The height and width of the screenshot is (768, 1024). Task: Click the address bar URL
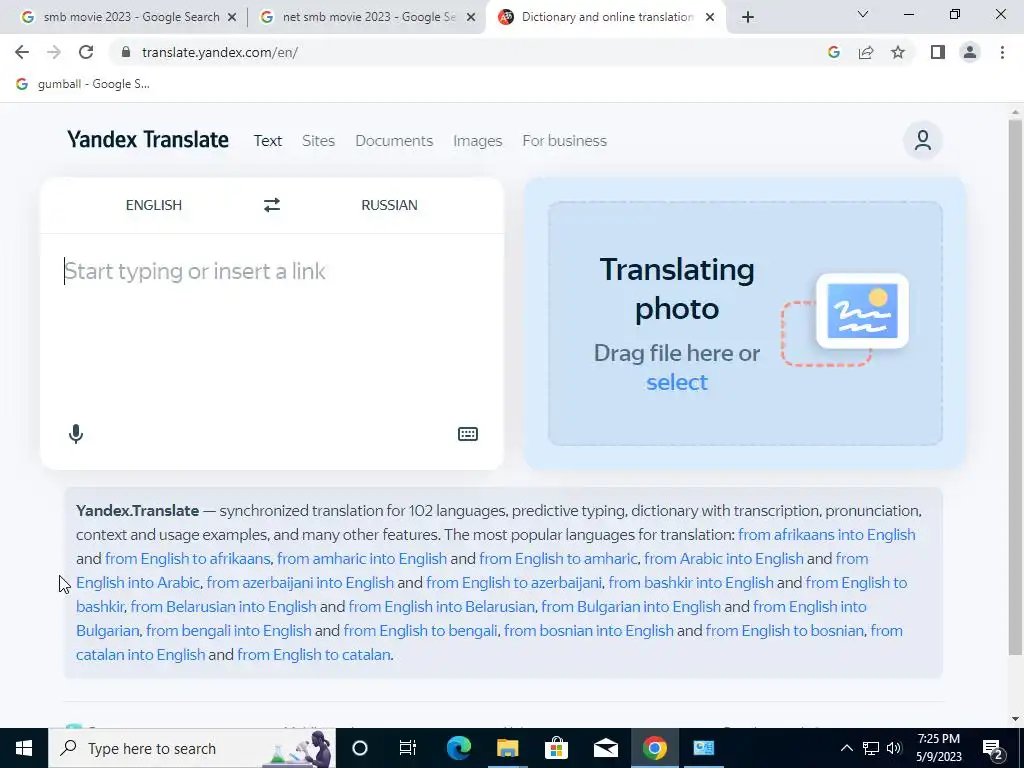pyautogui.click(x=219, y=52)
